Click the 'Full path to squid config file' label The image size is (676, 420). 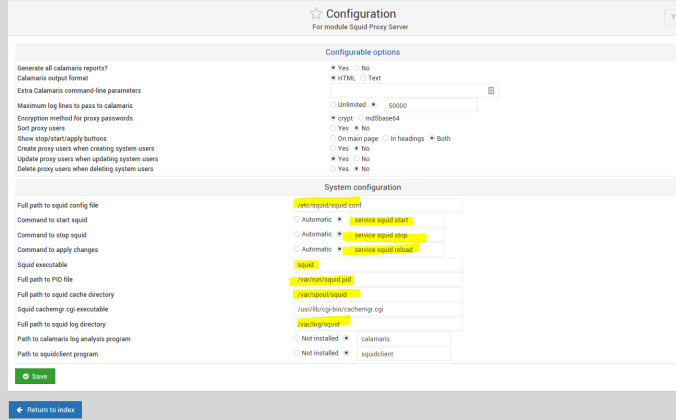[x=58, y=205]
